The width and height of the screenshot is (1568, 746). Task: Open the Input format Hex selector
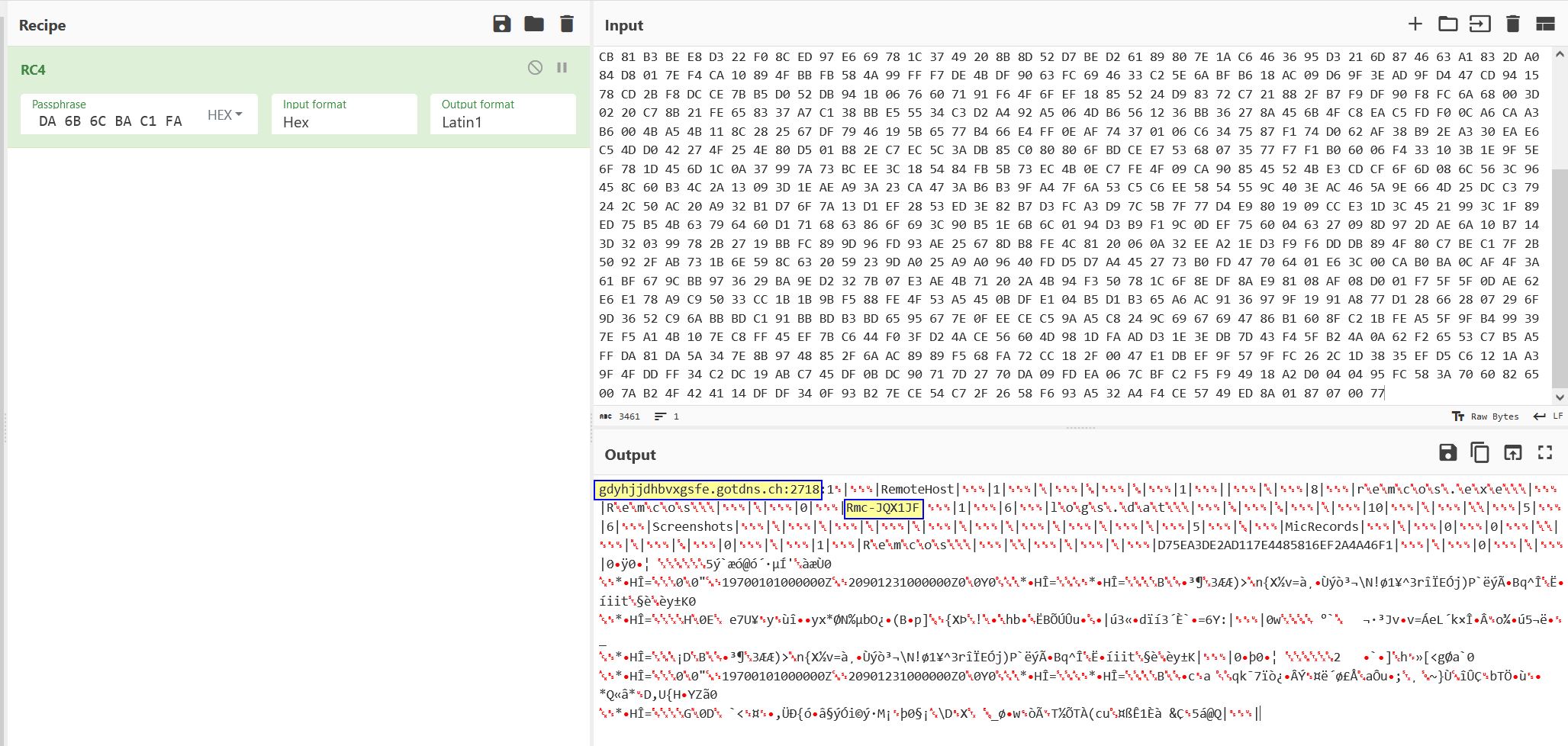[x=344, y=114]
